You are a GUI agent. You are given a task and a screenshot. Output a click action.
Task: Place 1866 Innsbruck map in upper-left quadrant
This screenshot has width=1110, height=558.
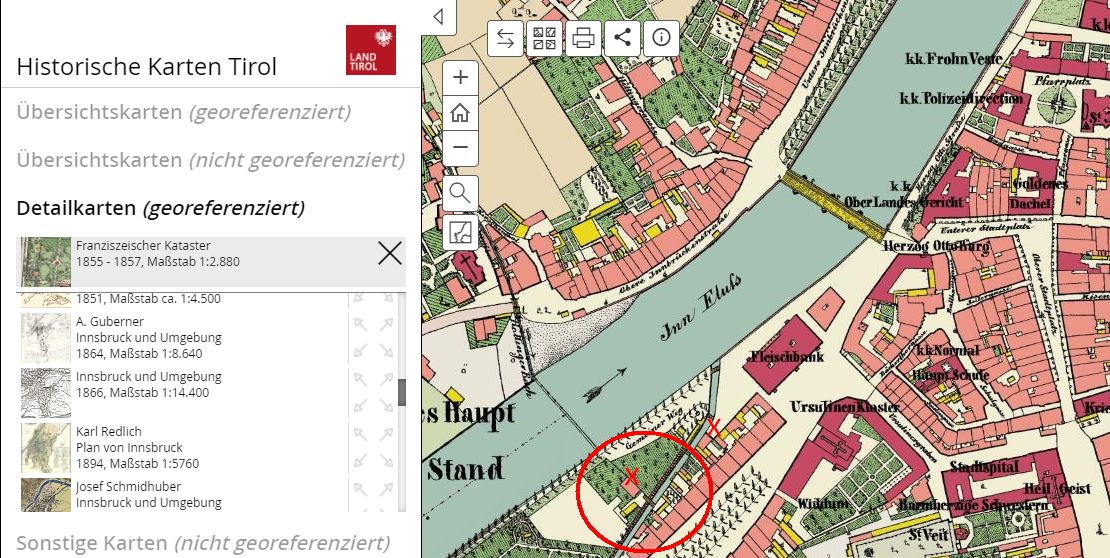362,380
